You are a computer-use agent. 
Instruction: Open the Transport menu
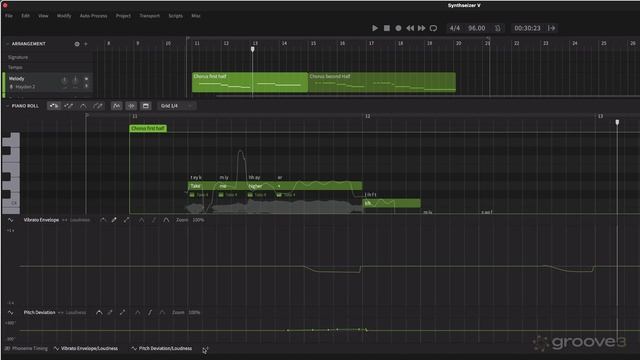point(150,16)
